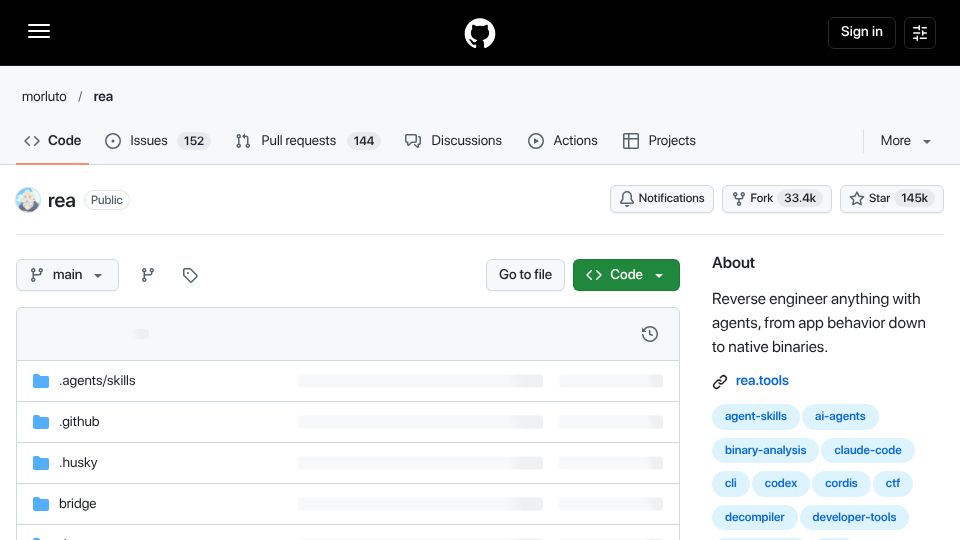Select the cordis topic tag
Screen dimensions: 960x540
pyautogui.click(x=841, y=484)
